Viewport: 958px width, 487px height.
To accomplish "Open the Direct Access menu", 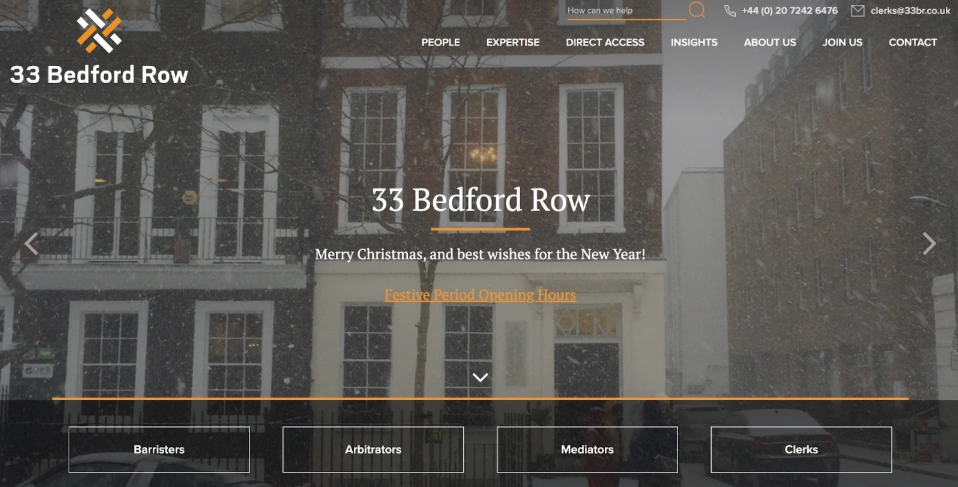I will click(x=605, y=42).
